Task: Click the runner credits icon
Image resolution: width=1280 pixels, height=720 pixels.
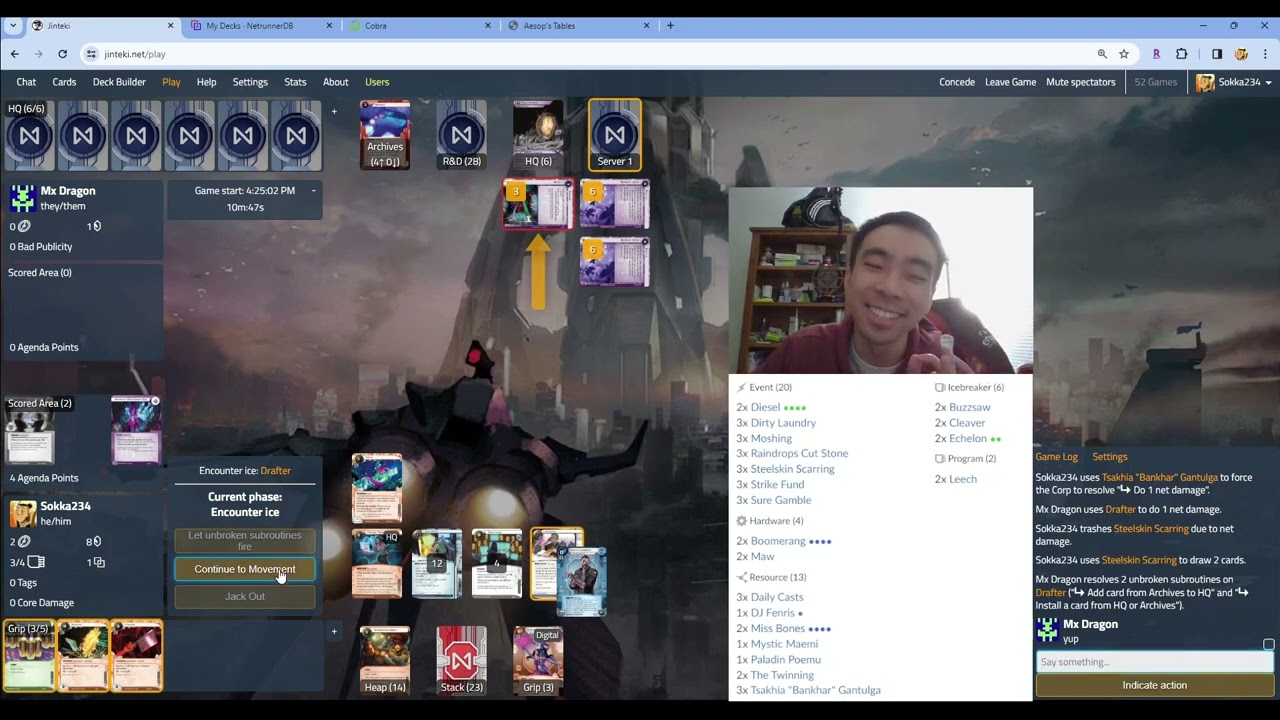Action: tap(97, 542)
